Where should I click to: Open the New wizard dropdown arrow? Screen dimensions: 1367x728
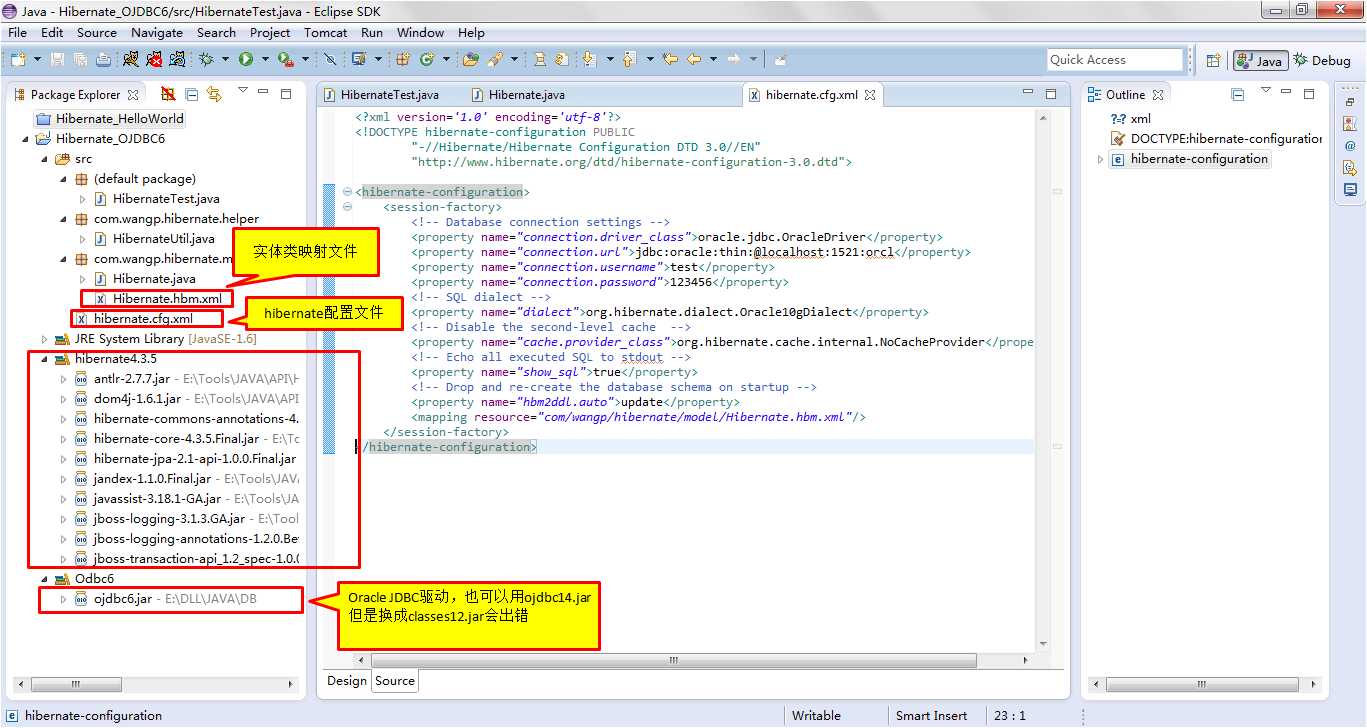38,60
